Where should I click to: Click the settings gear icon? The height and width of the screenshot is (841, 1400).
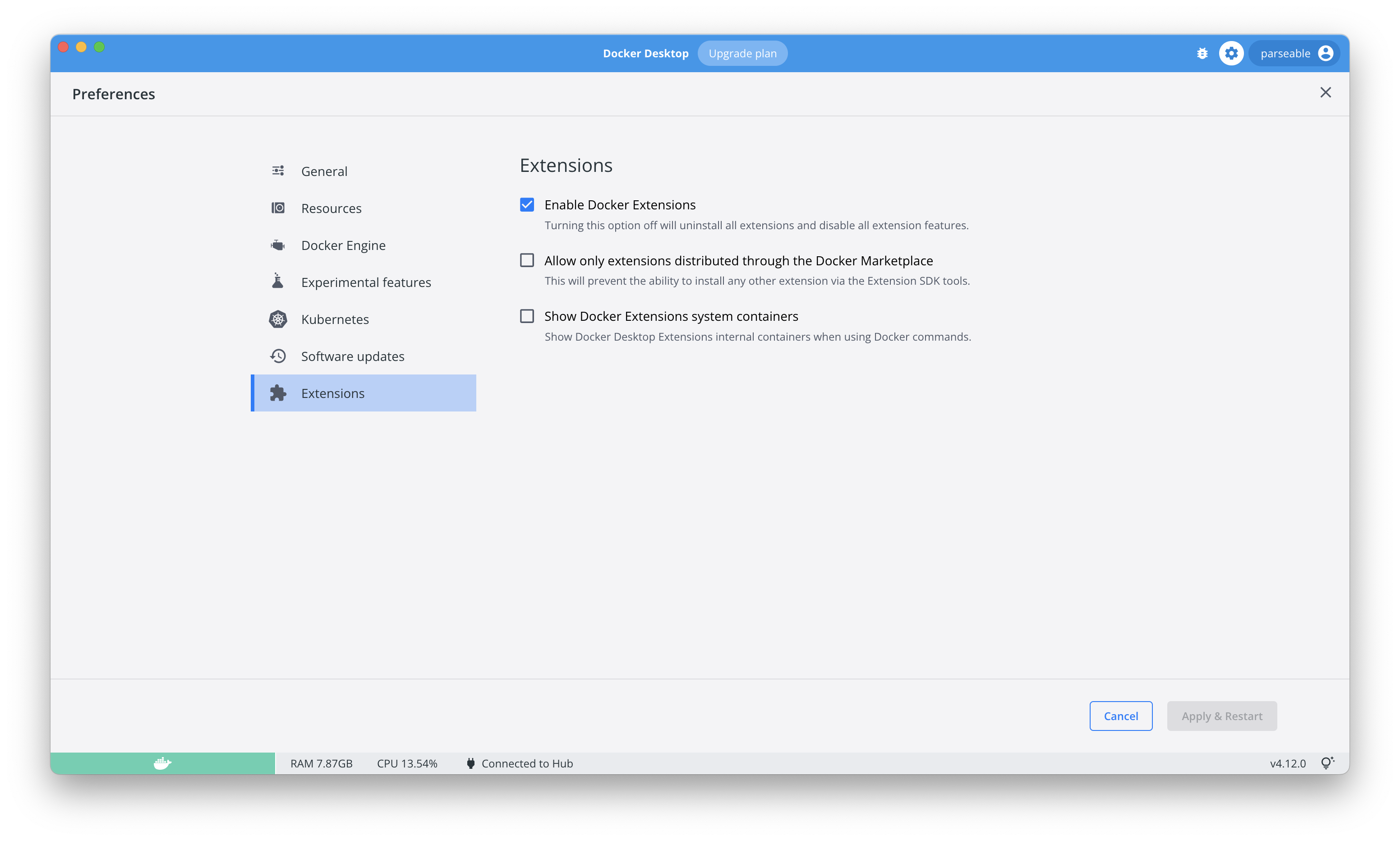click(1231, 53)
